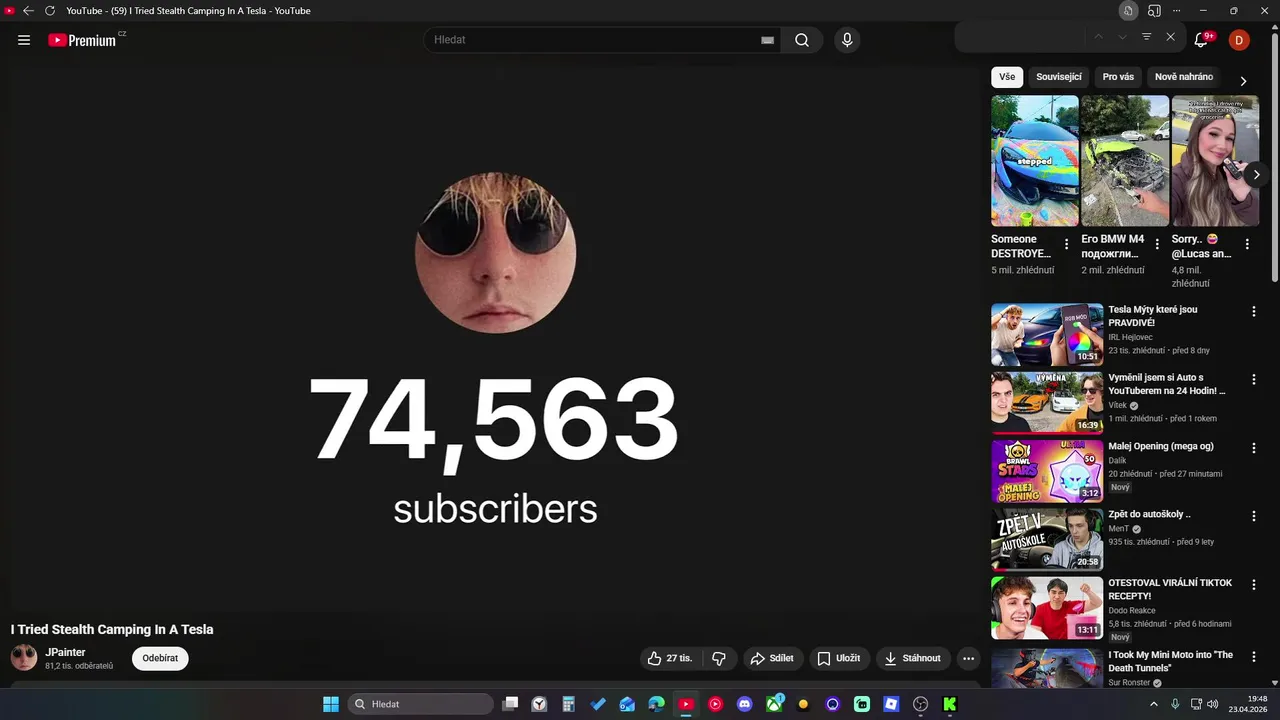Open options for OTESTOVAL VIRÁLNÍ TIKTOK video
1280x720 pixels.
[x=1254, y=584]
